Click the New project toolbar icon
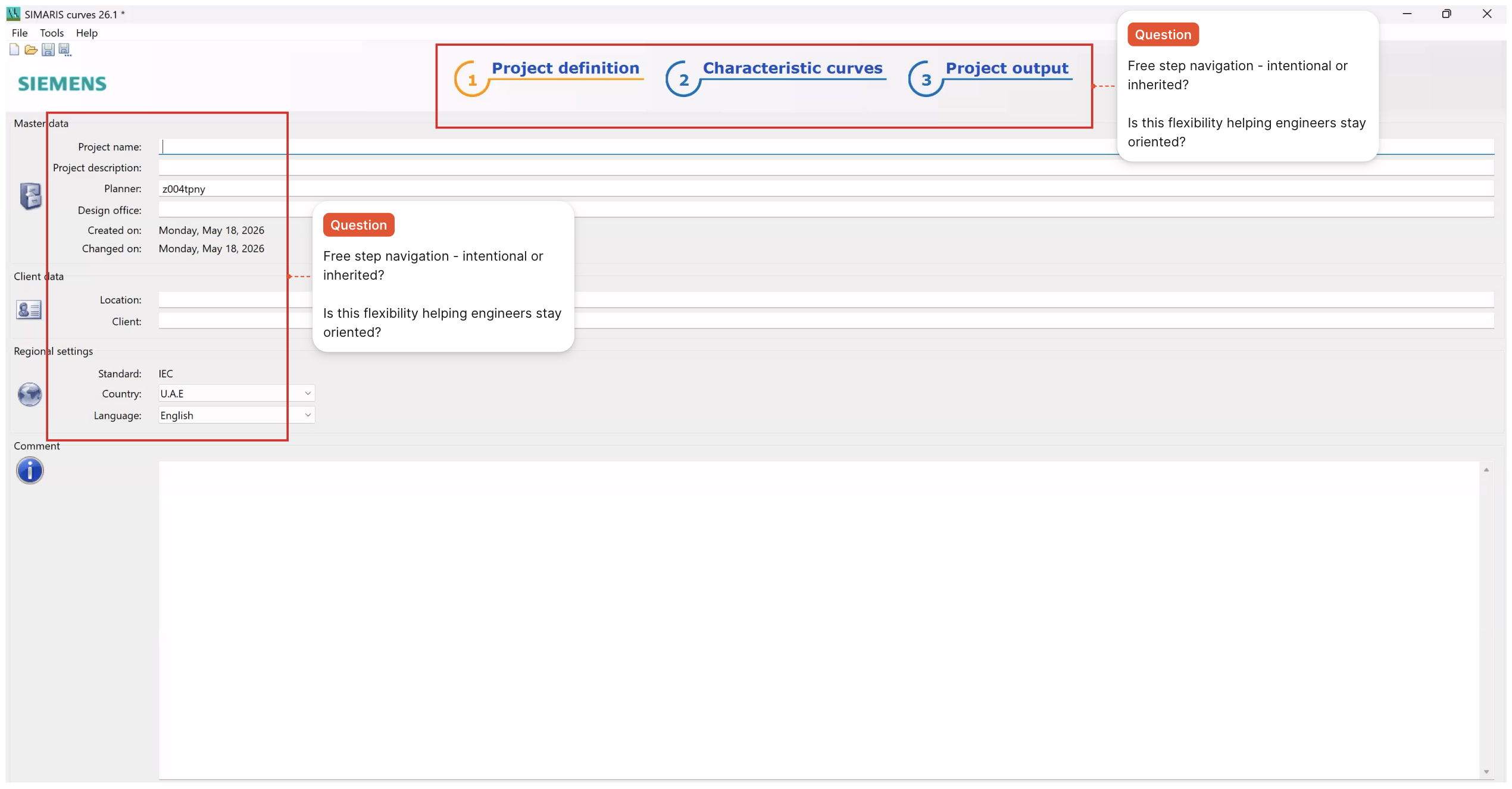This screenshot has height=789, width=1512. pyautogui.click(x=14, y=50)
